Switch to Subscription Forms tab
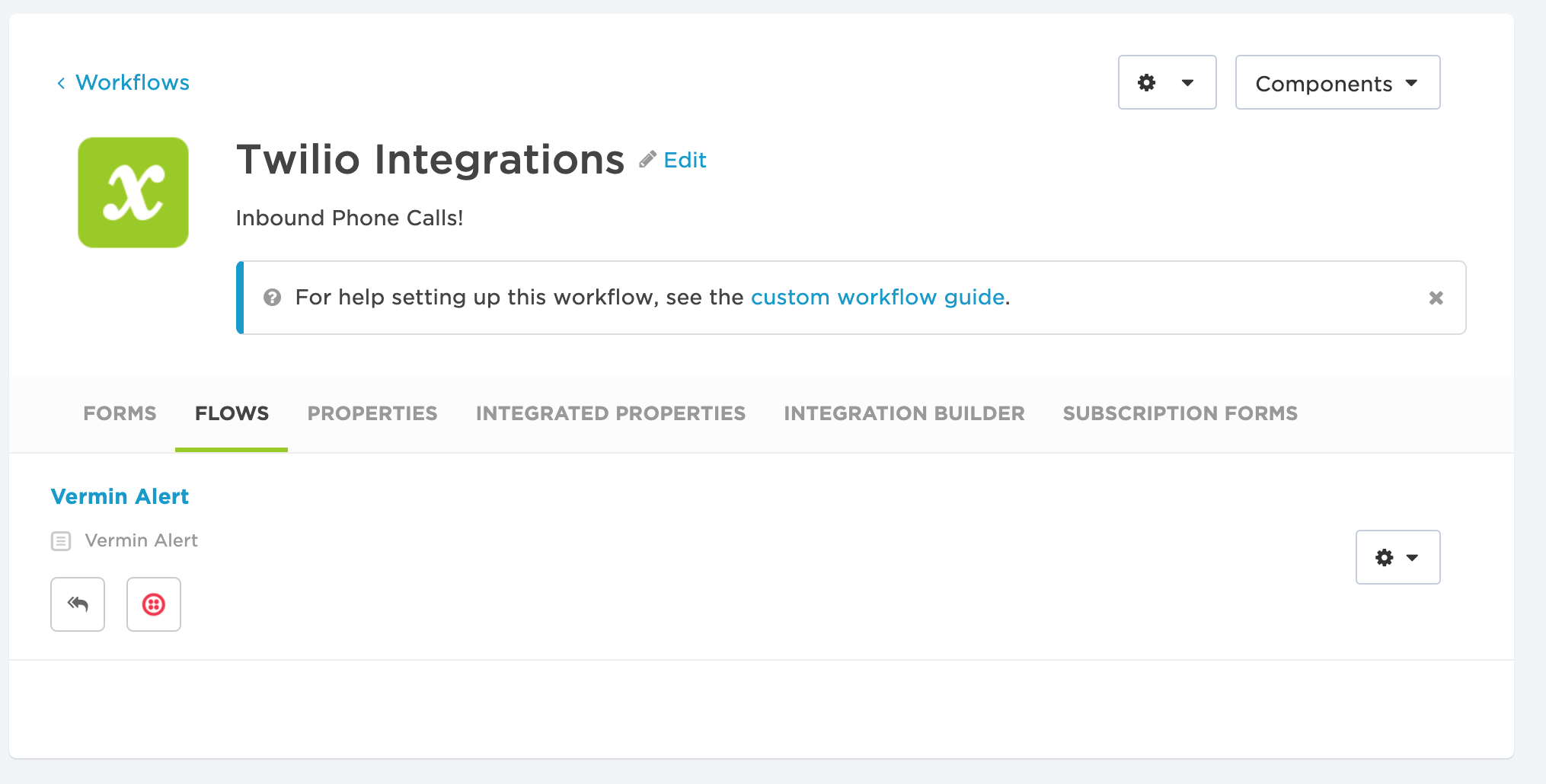The height and width of the screenshot is (784, 1546). tap(1180, 413)
